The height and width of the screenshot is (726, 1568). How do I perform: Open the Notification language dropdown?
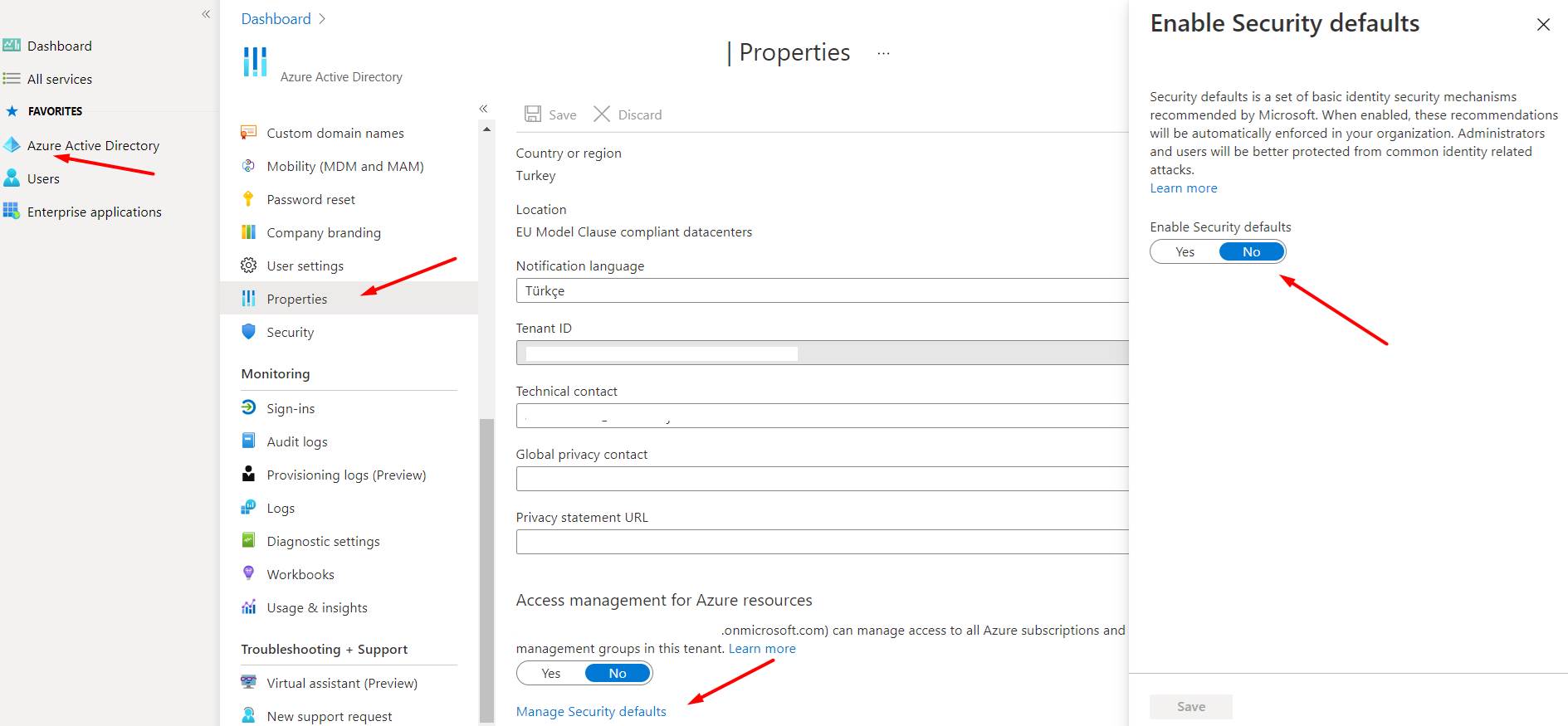[x=822, y=291]
